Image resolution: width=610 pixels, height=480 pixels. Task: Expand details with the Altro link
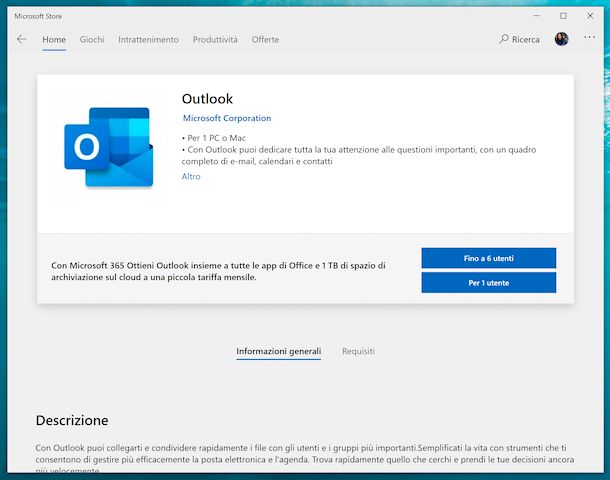(x=191, y=177)
